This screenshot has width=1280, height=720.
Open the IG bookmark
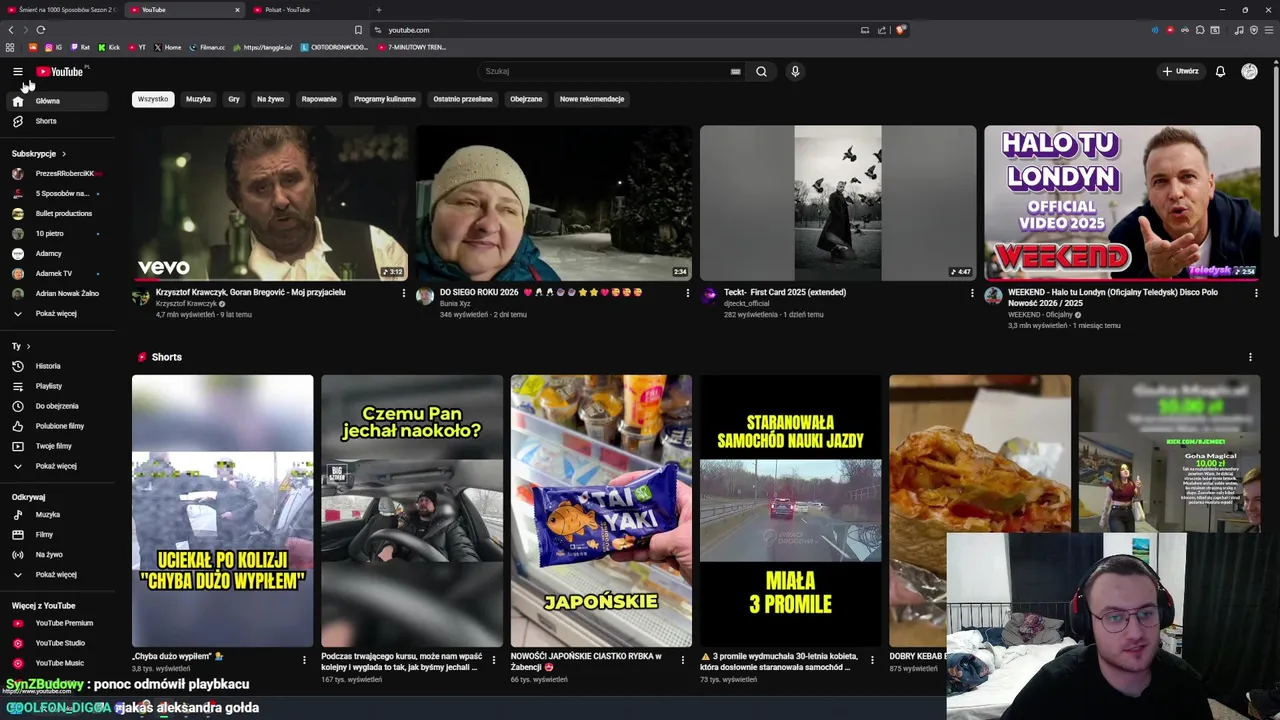(53, 47)
